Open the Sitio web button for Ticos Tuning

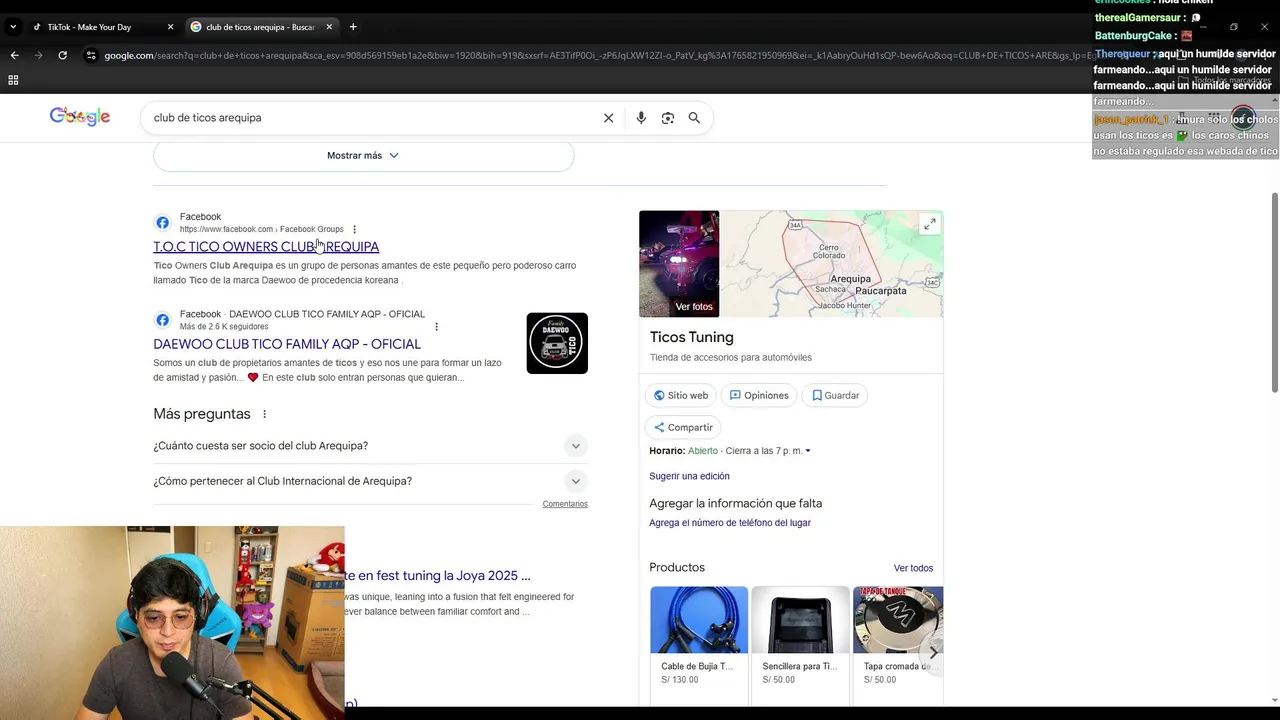point(681,395)
